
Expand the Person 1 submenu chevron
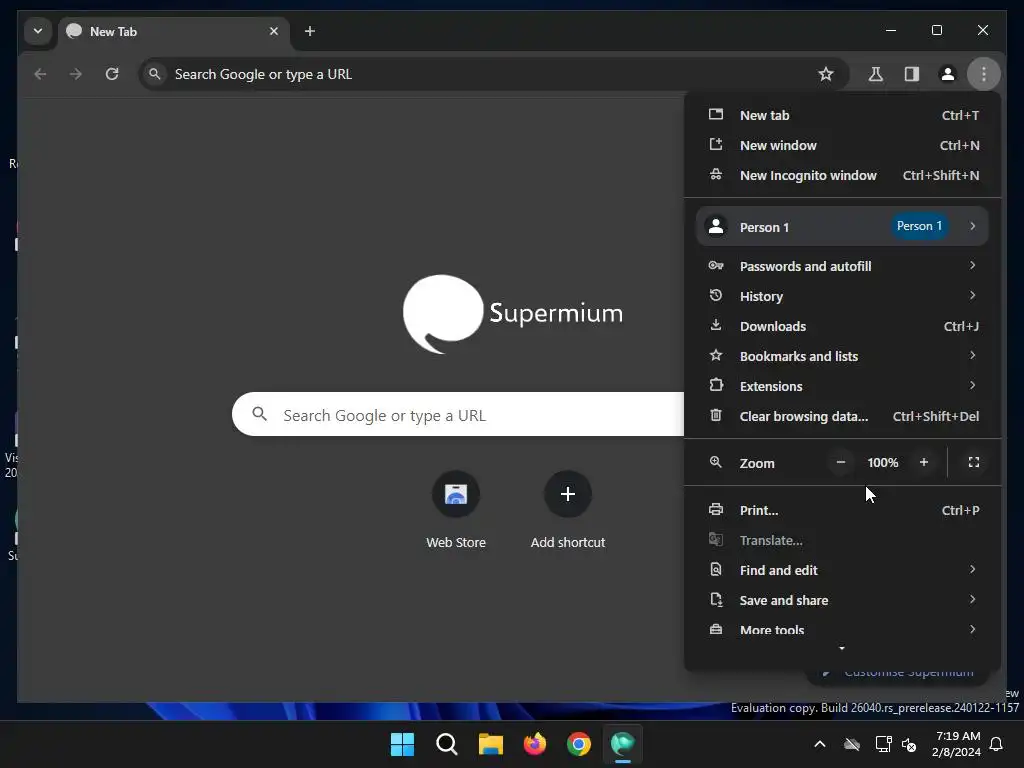coord(972,226)
